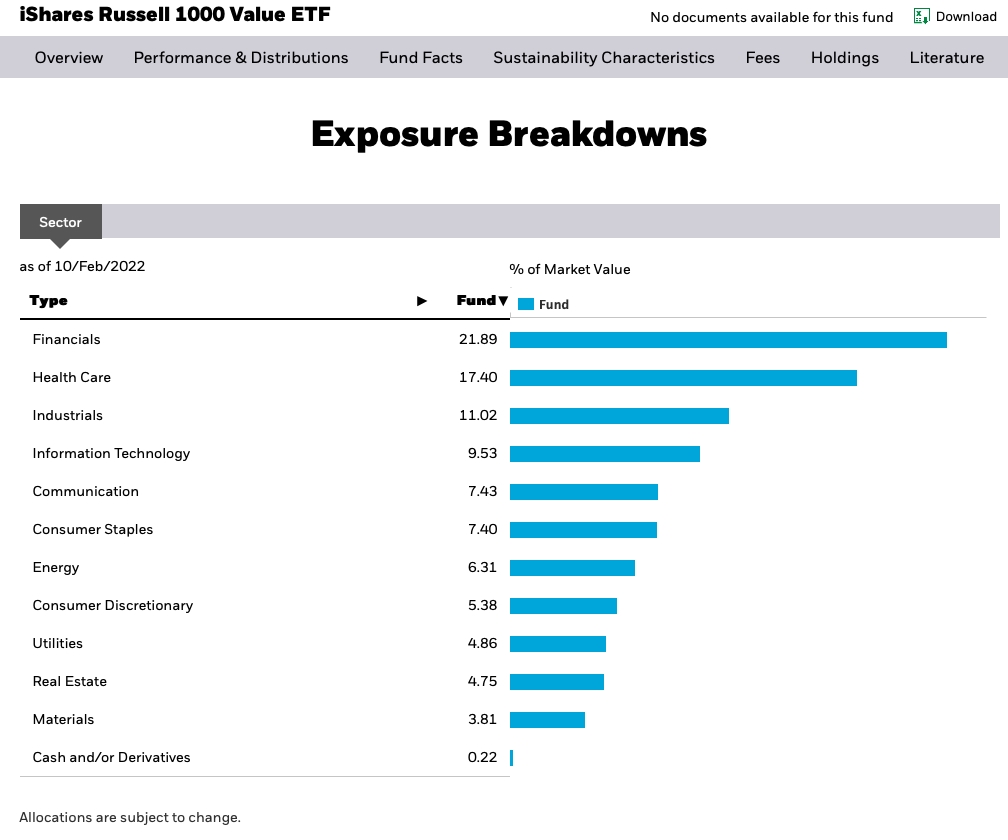The width and height of the screenshot is (1008, 840).
Task: Click the Communication bar in chart
Action: [584, 492]
